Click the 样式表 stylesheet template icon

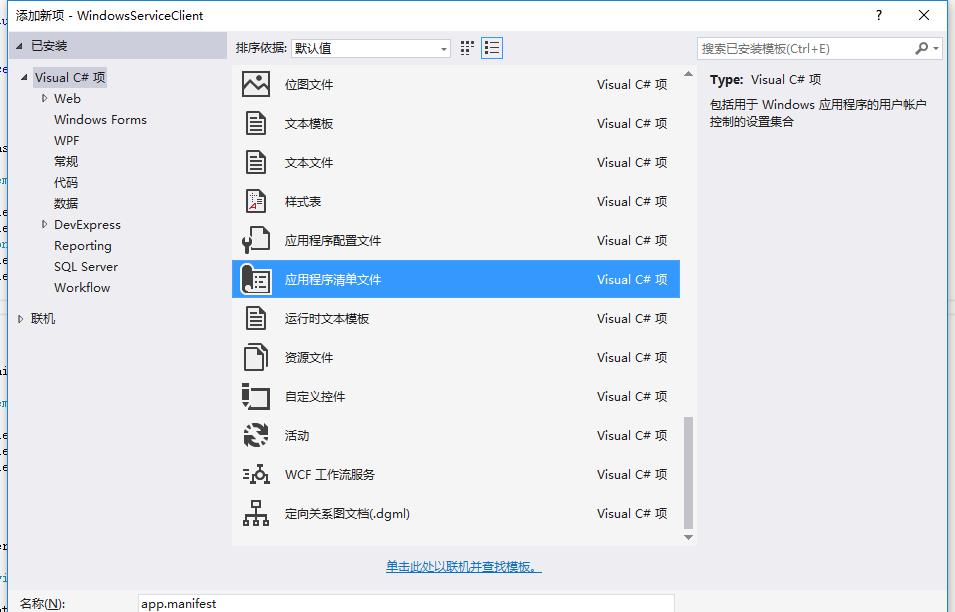click(256, 202)
